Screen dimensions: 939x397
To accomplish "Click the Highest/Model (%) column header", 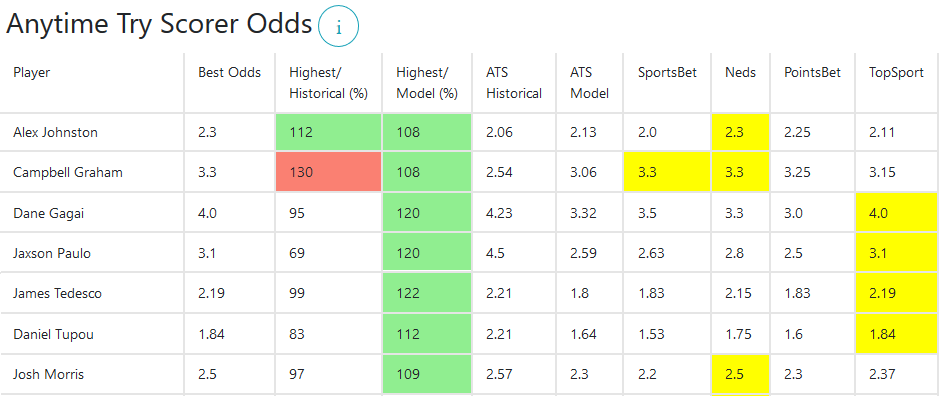I will click(x=427, y=83).
